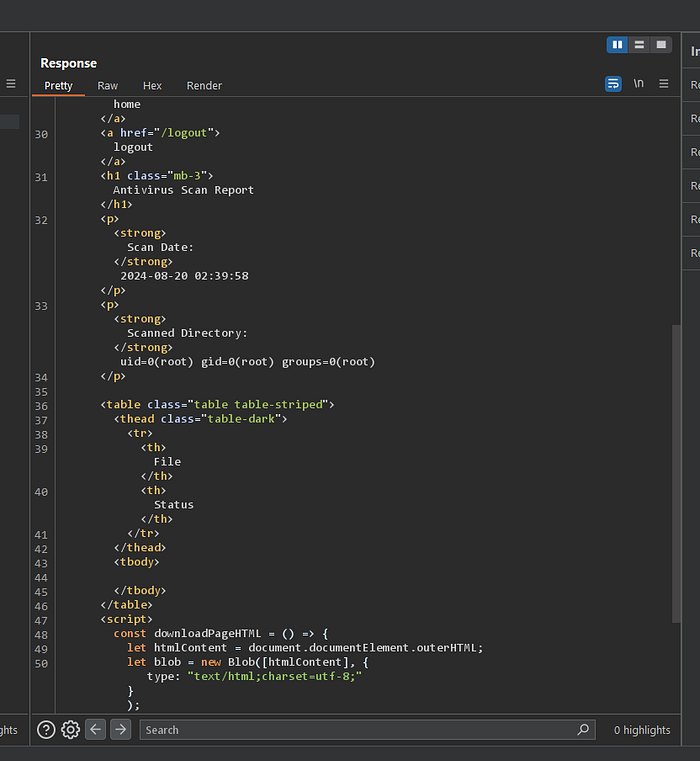Screen dimensions: 700x761
Task: Click the Response panel vertical scrollbar
Action: 676,470
